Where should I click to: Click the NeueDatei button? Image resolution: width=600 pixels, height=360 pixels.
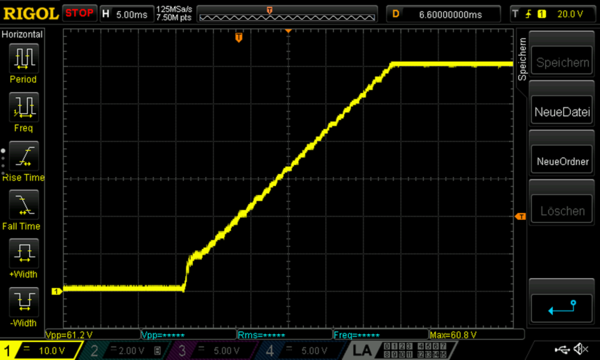(x=562, y=112)
